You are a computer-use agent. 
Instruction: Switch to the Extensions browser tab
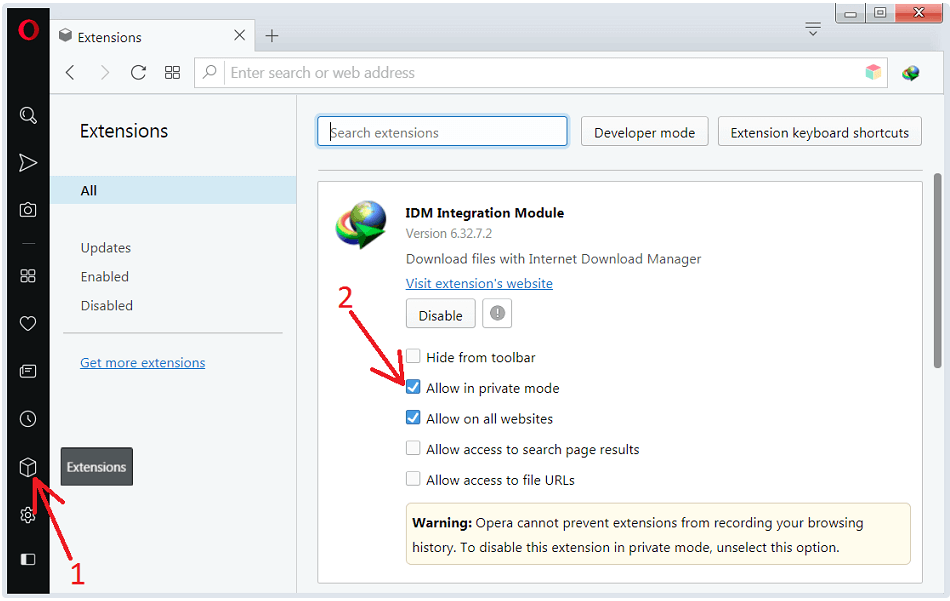click(x=153, y=36)
